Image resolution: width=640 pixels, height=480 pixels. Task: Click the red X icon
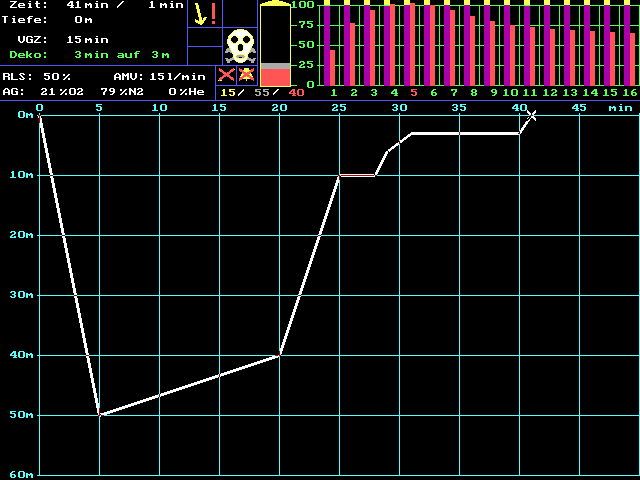click(226, 75)
